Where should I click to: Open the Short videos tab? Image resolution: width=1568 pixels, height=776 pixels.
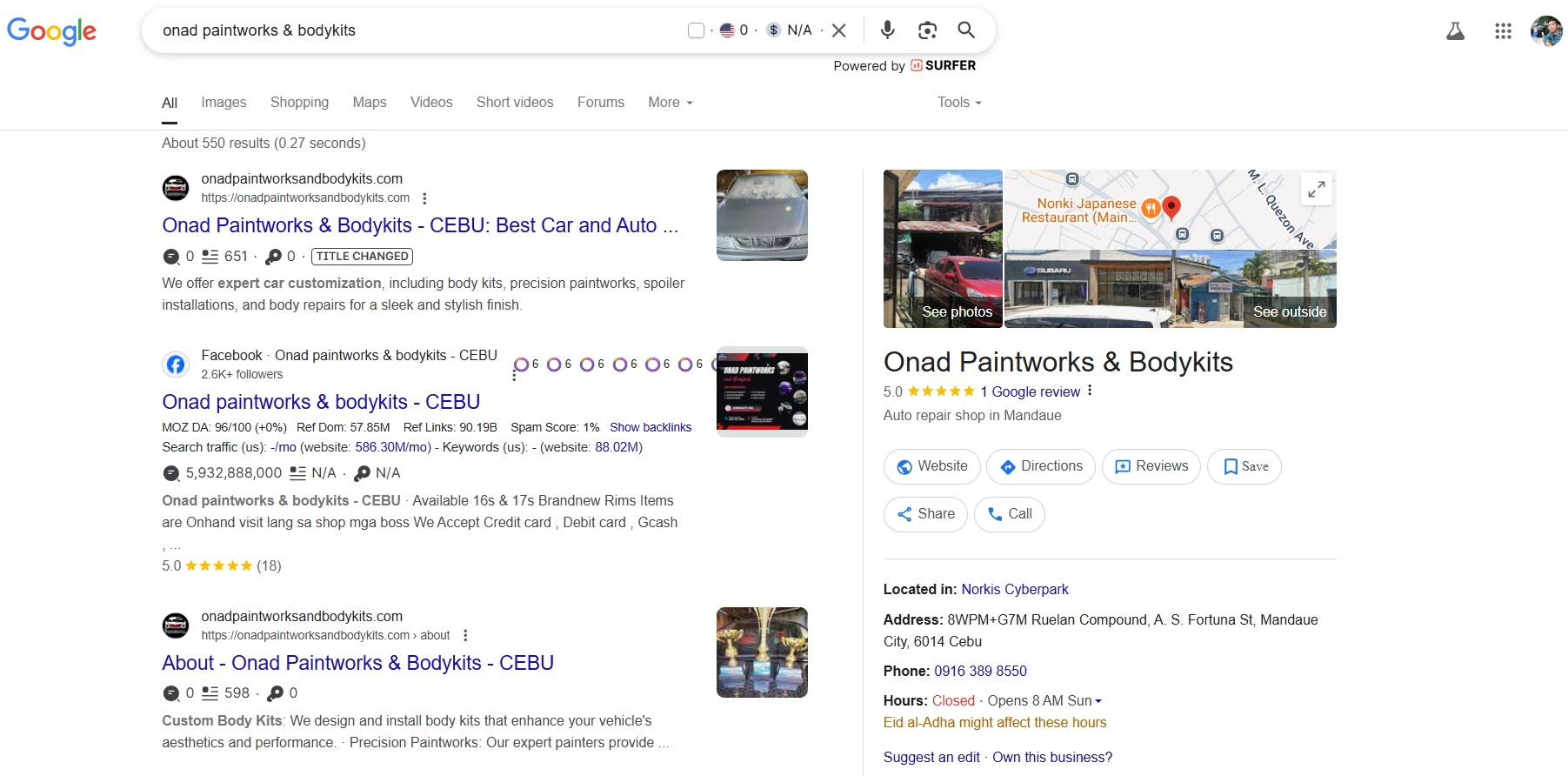[x=515, y=103]
